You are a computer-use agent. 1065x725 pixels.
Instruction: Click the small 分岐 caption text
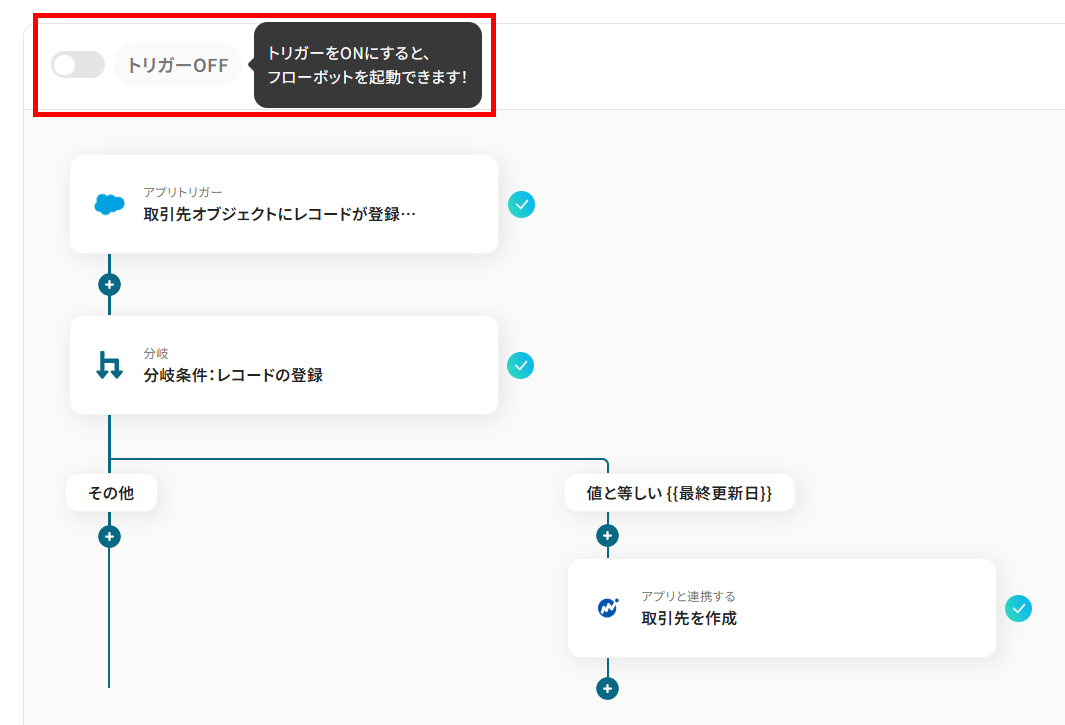(x=156, y=353)
